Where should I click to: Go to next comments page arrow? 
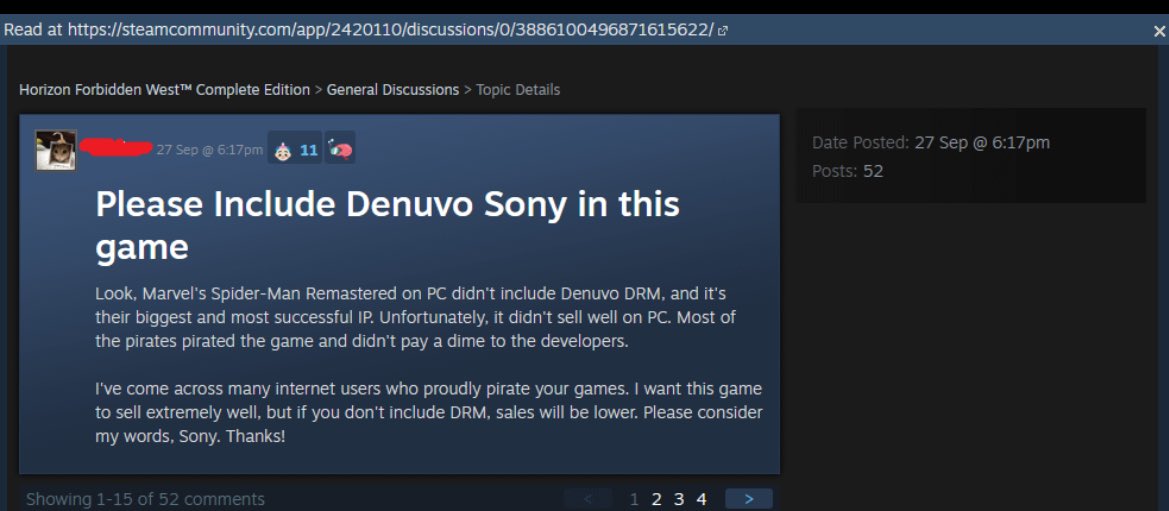pyautogui.click(x=749, y=498)
